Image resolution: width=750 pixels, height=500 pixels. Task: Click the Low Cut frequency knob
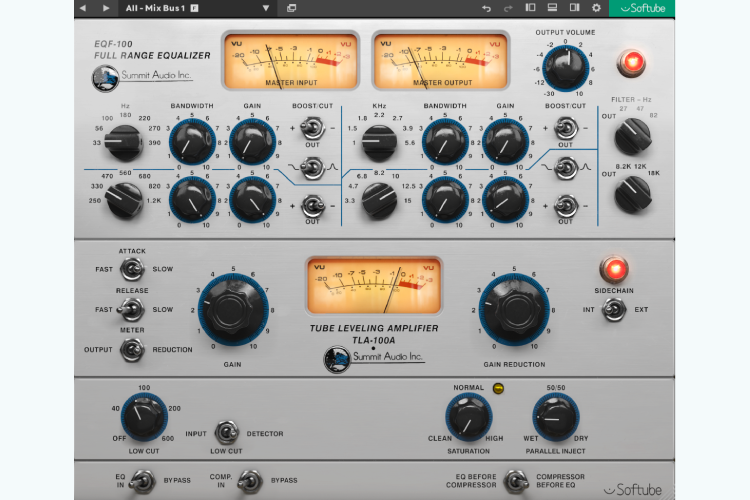pyautogui.click(x=144, y=417)
